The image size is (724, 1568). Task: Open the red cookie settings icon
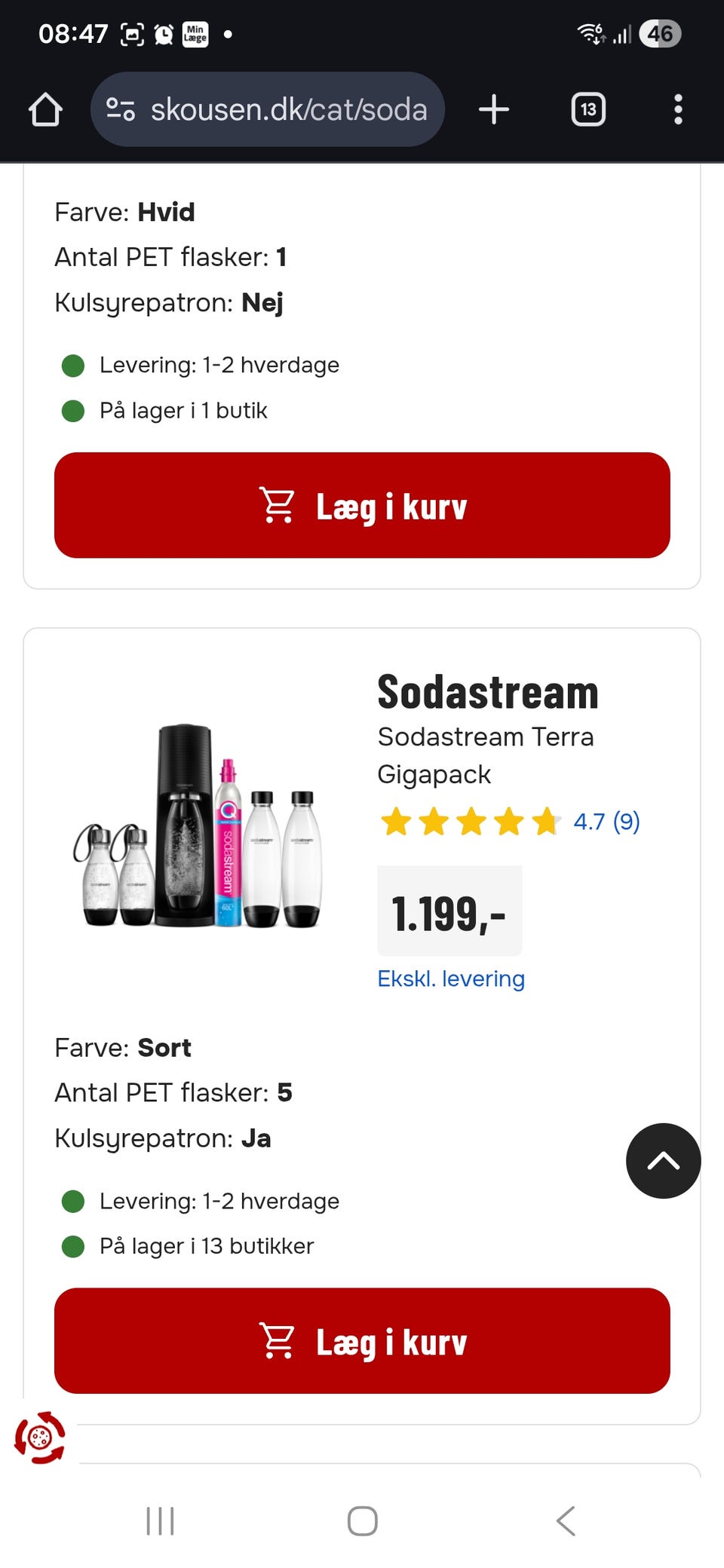point(40,1438)
